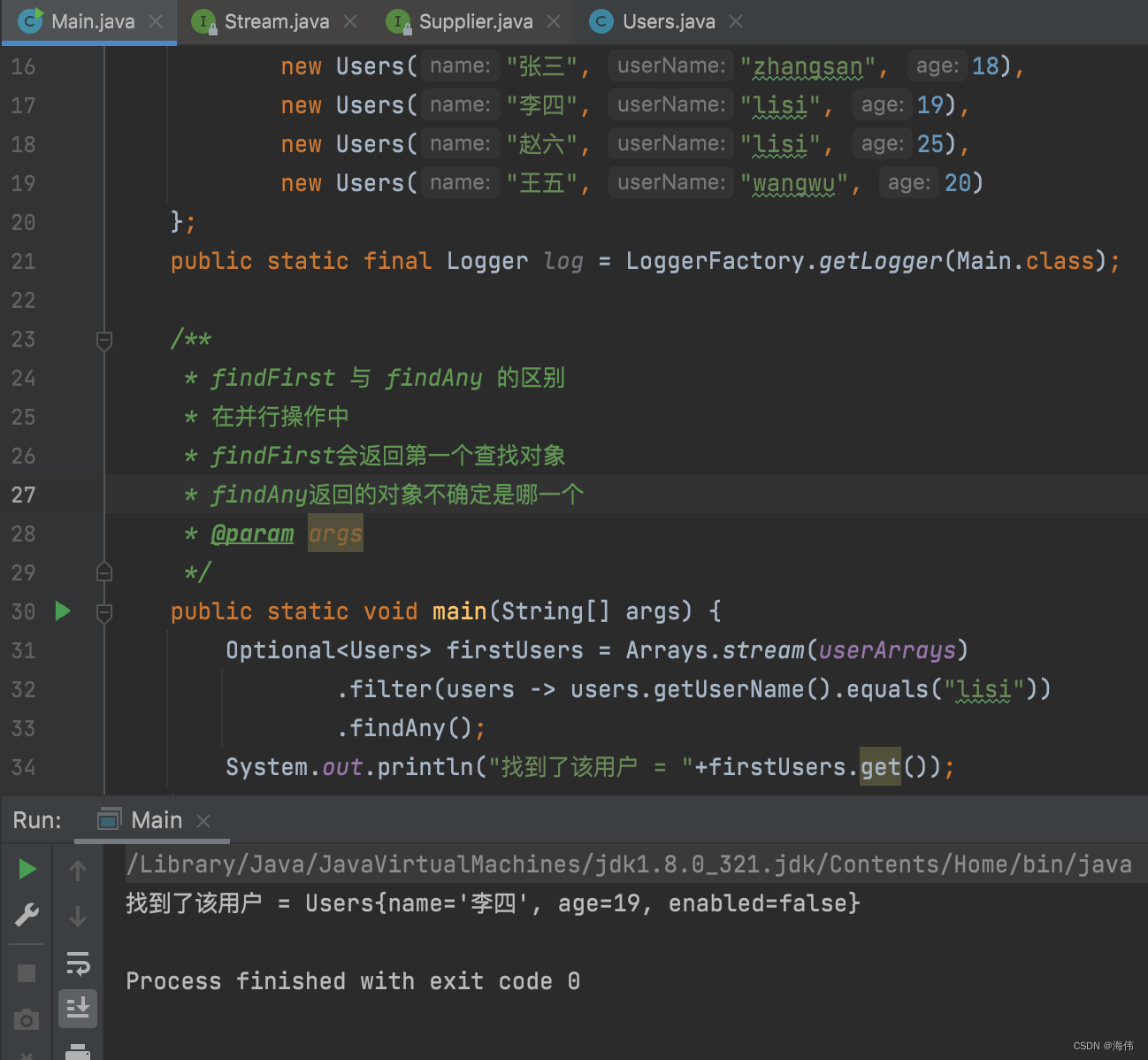Viewport: 1148px width, 1060px height.
Task: Click the green Rerun button in Run panel
Action: coord(27,869)
